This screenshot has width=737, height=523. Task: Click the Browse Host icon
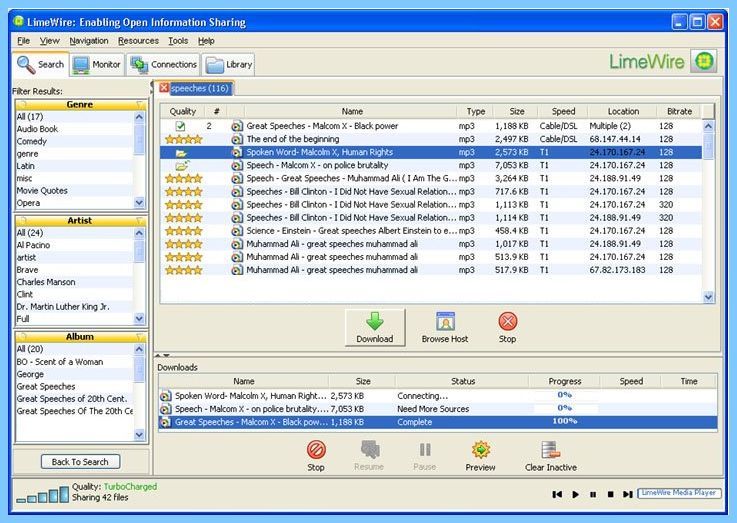click(445, 322)
